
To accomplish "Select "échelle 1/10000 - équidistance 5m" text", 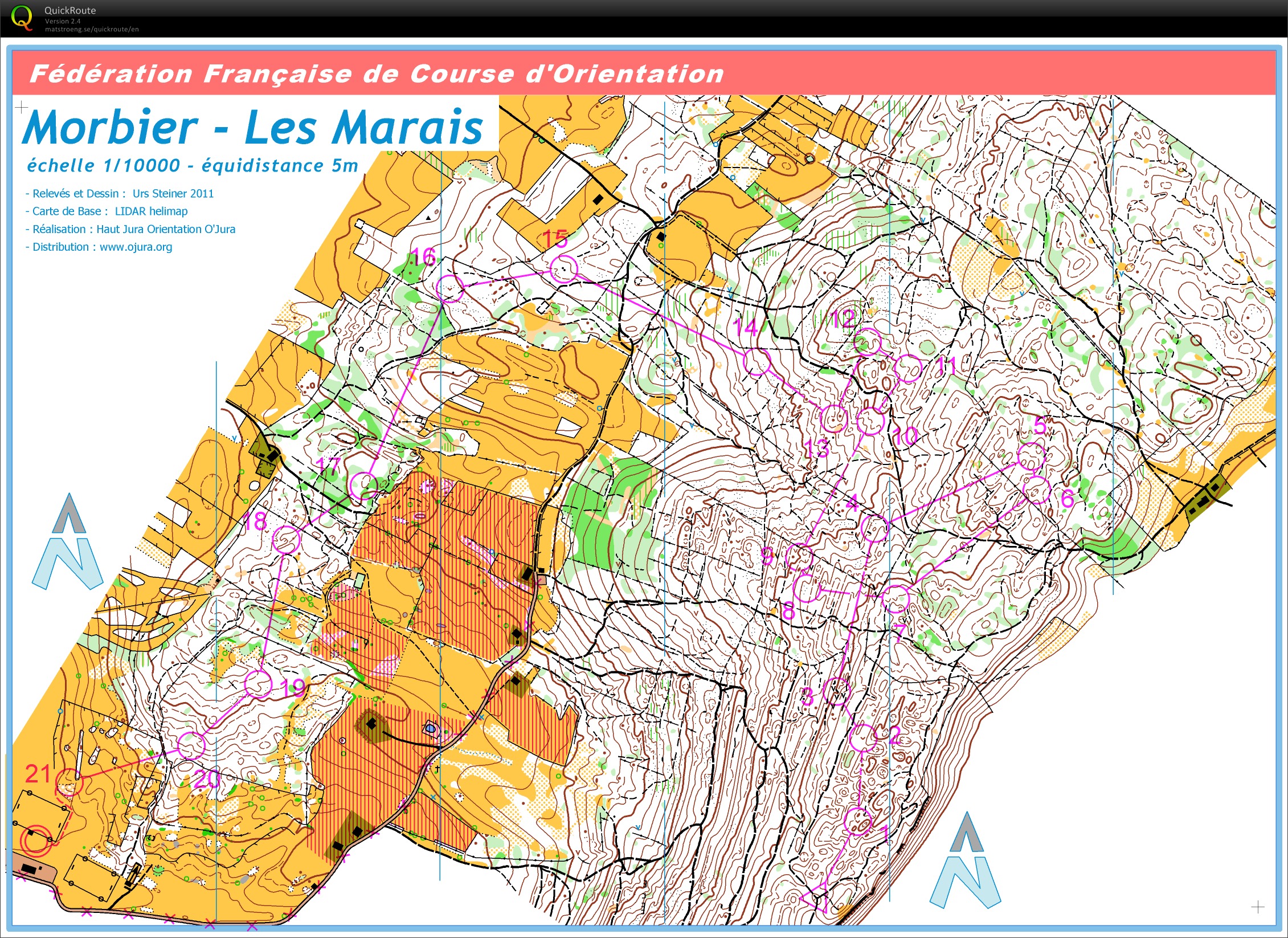I will click(193, 165).
